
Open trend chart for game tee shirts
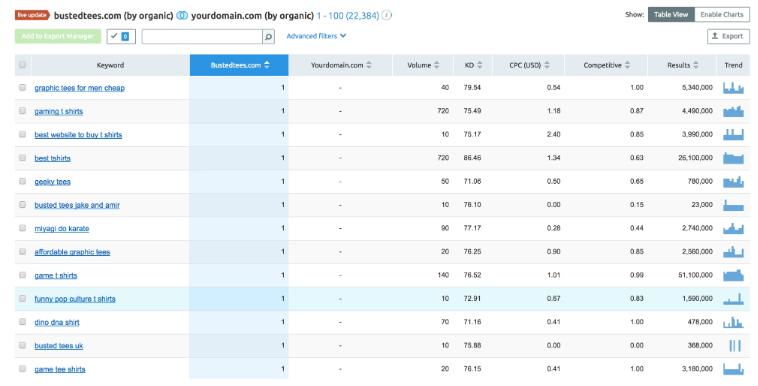click(733, 369)
